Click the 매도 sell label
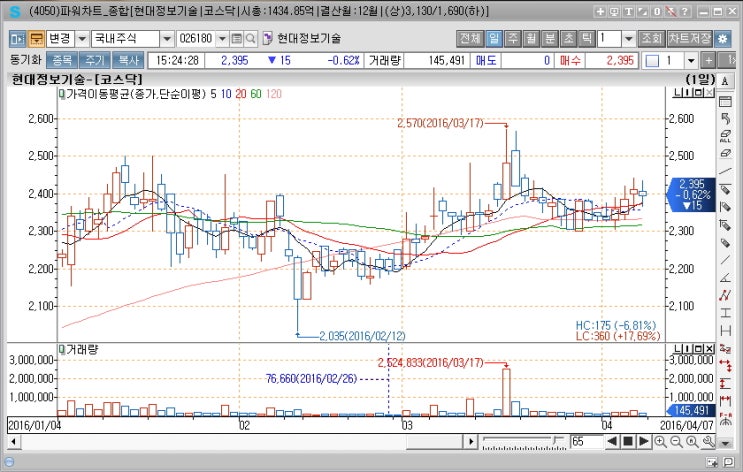Screen dimensions: 743x472 coord(486,60)
